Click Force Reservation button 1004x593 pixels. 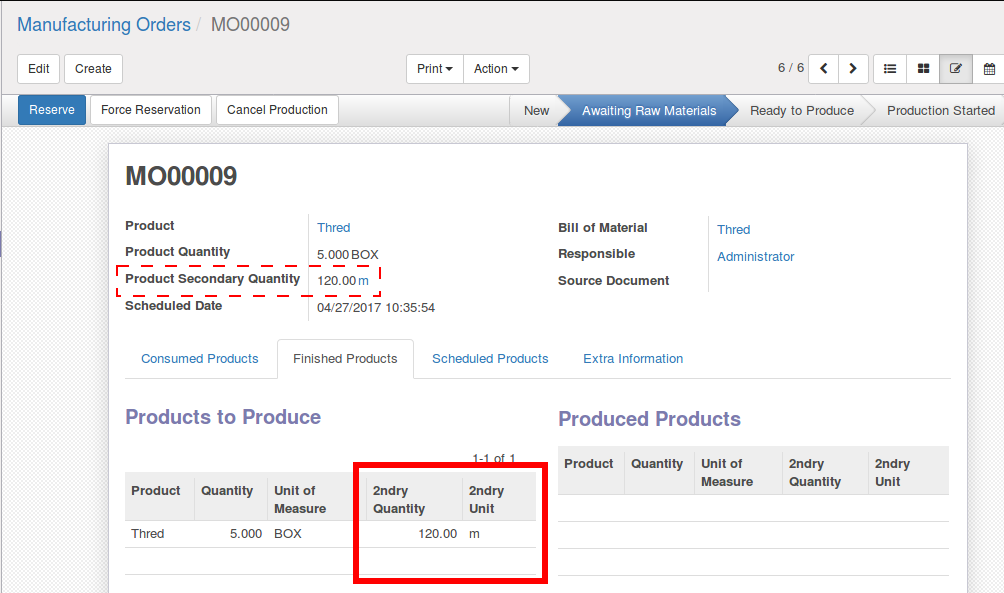pyautogui.click(x=150, y=110)
